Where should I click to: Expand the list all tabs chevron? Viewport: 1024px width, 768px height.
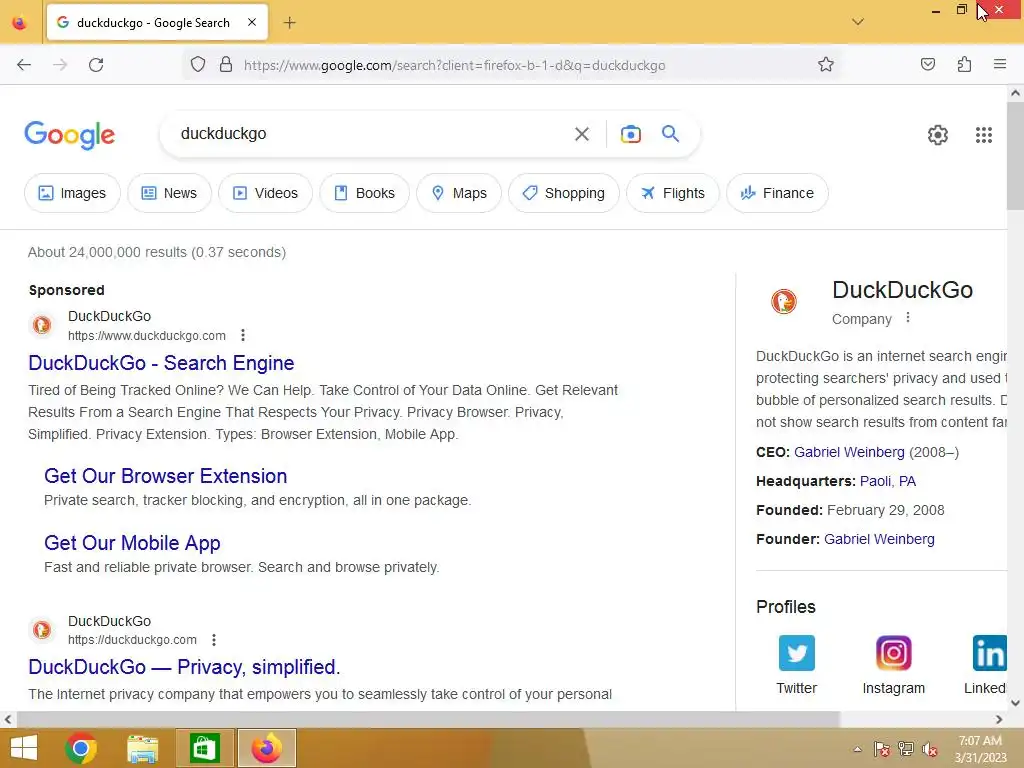tap(857, 22)
